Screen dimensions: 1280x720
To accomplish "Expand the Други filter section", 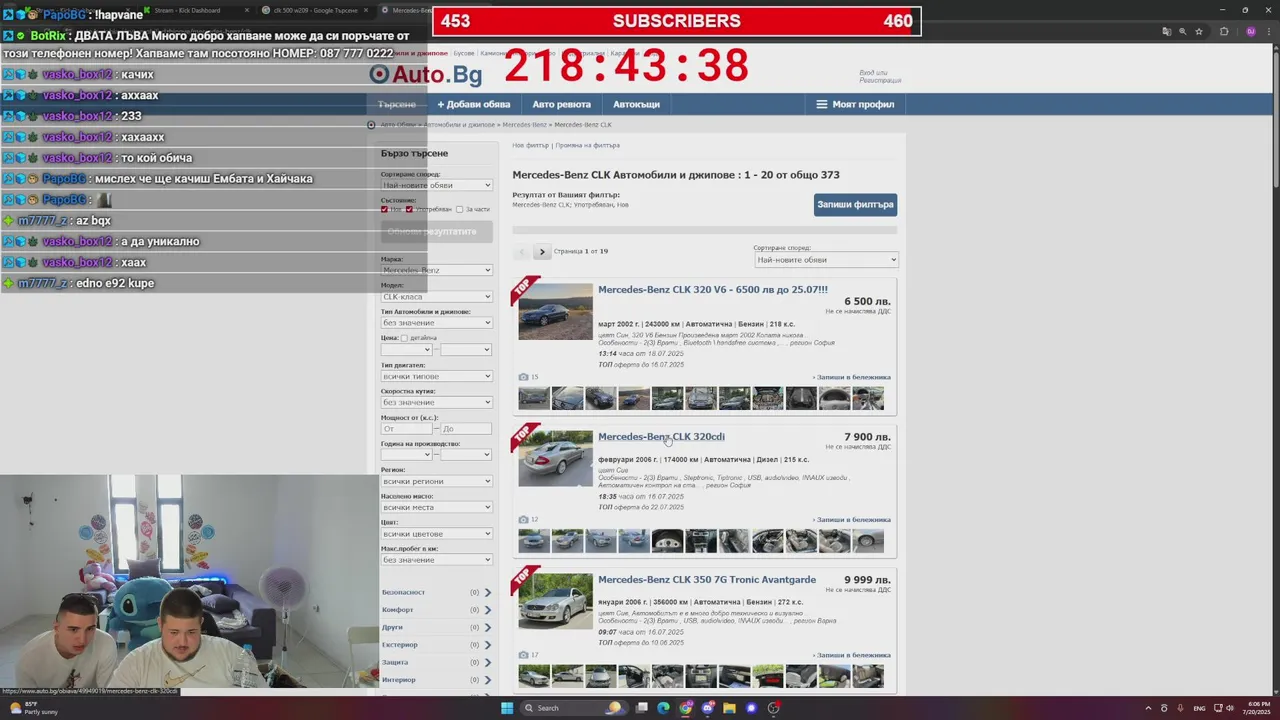I will coord(436,627).
